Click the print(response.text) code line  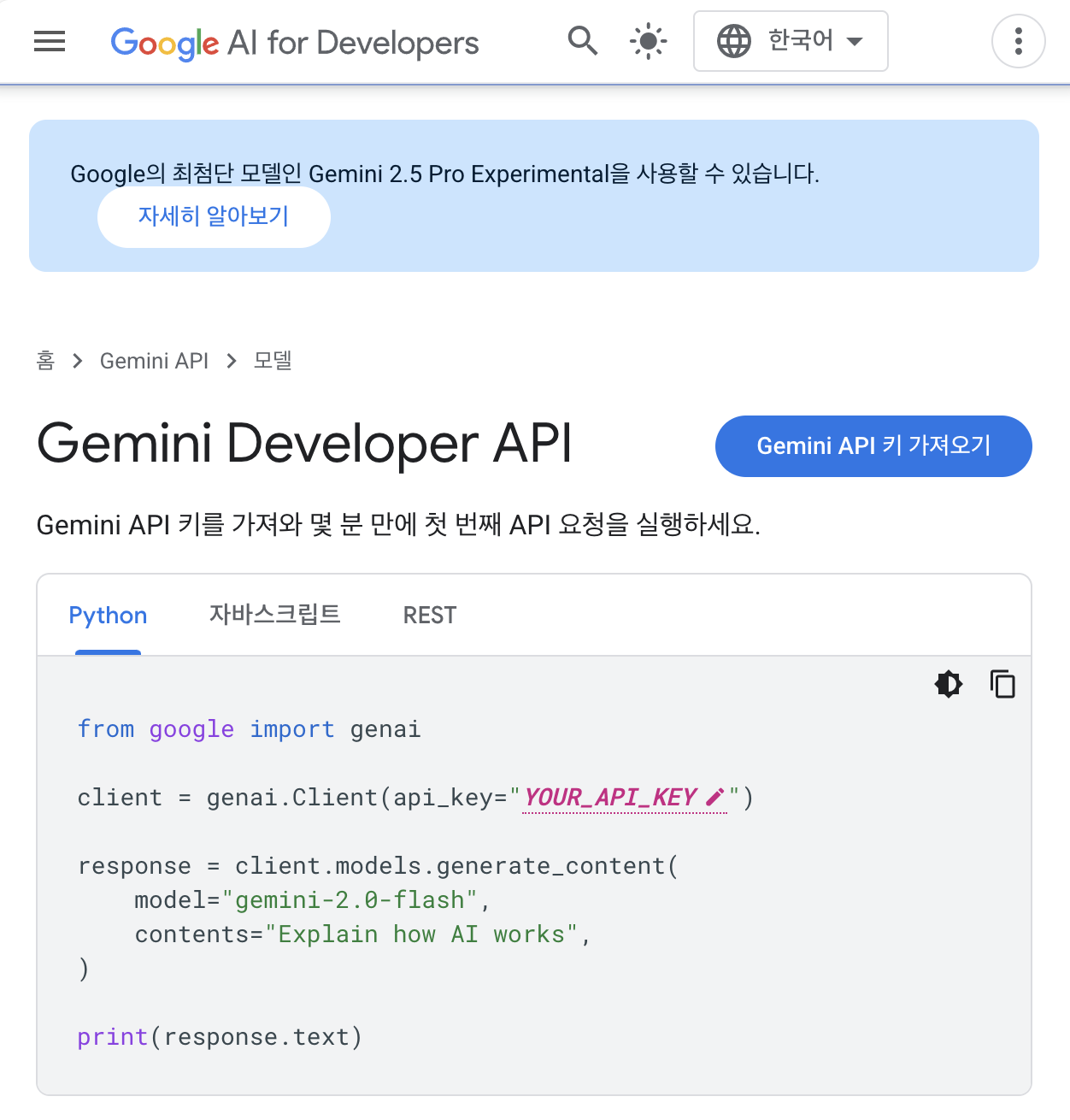[220, 1037]
